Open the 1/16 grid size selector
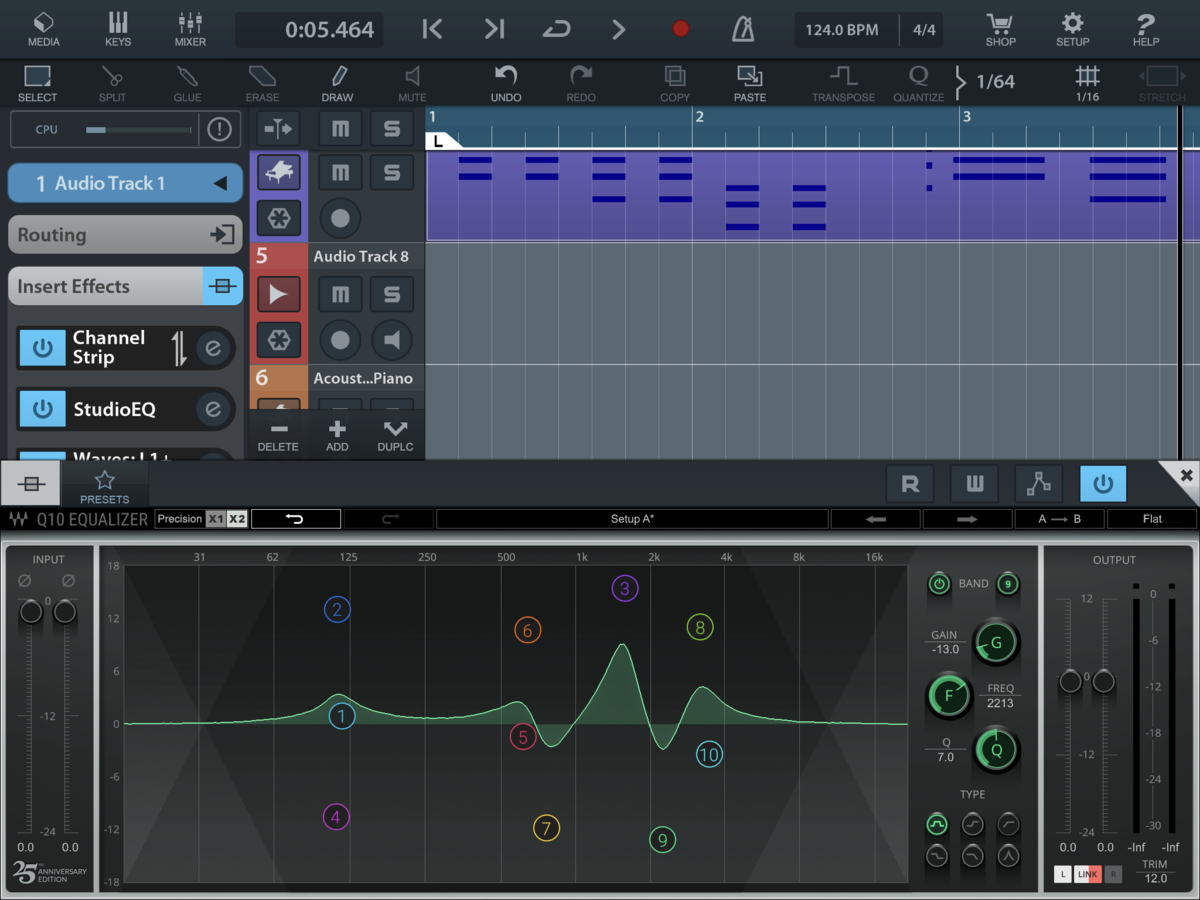The image size is (1200, 900). point(1087,83)
